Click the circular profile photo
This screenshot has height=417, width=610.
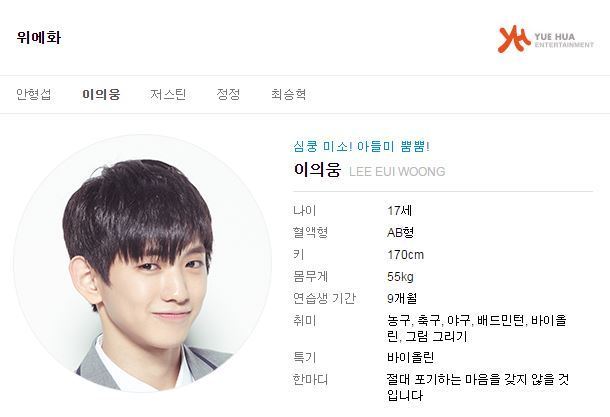tap(142, 263)
